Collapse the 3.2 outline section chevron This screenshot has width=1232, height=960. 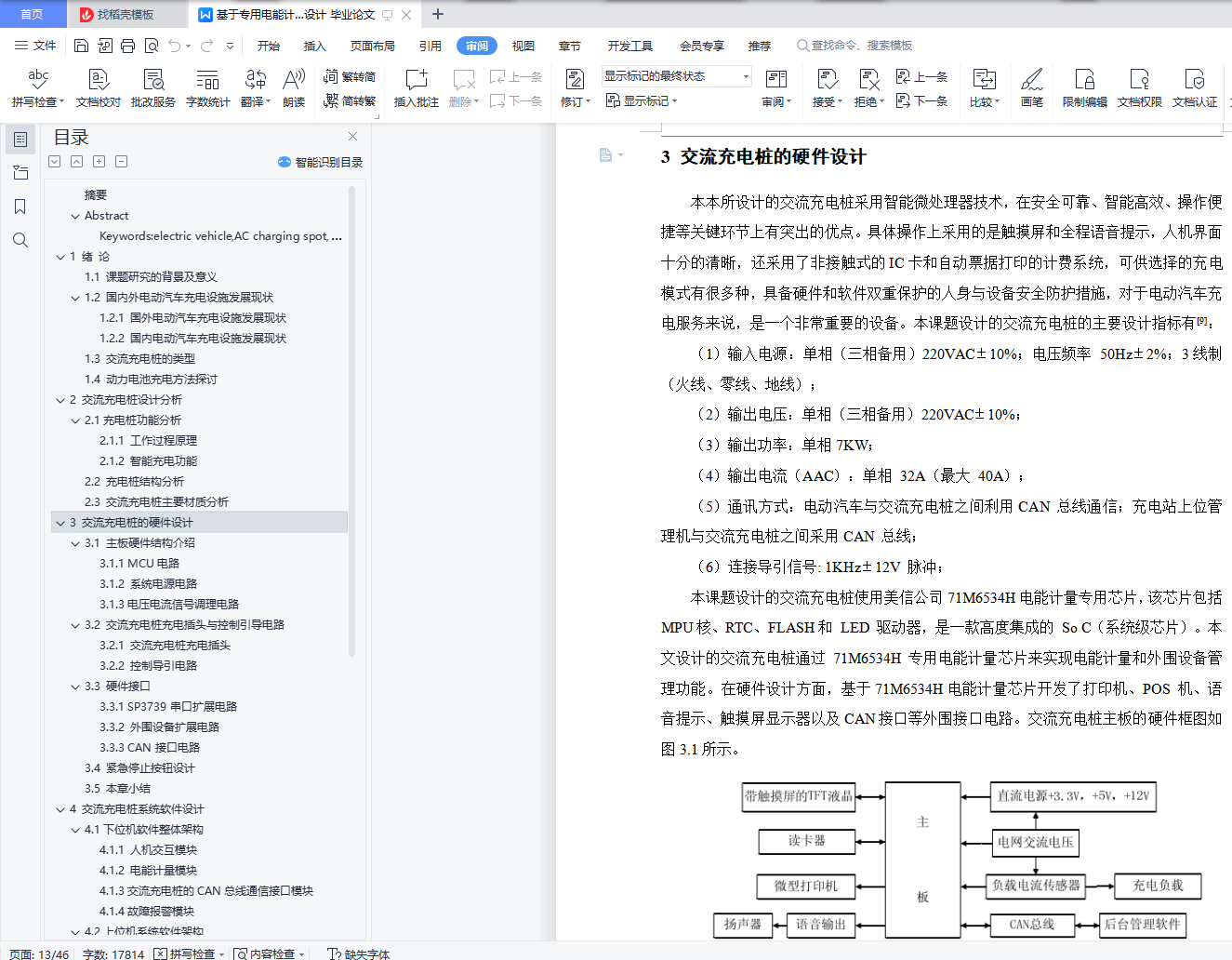pyautogui.click(x=75, y=625)
